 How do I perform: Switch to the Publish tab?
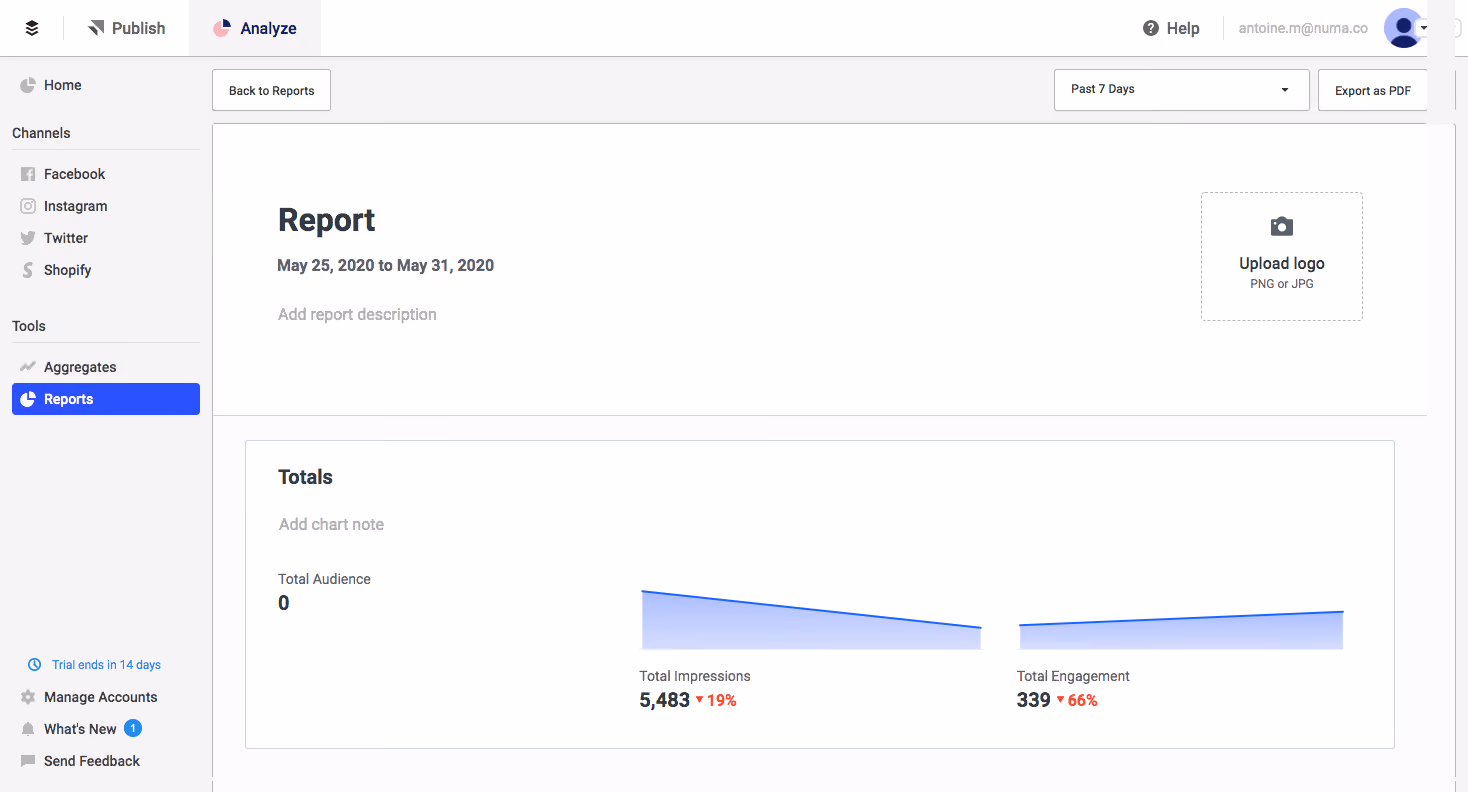(x=127, y=28)
